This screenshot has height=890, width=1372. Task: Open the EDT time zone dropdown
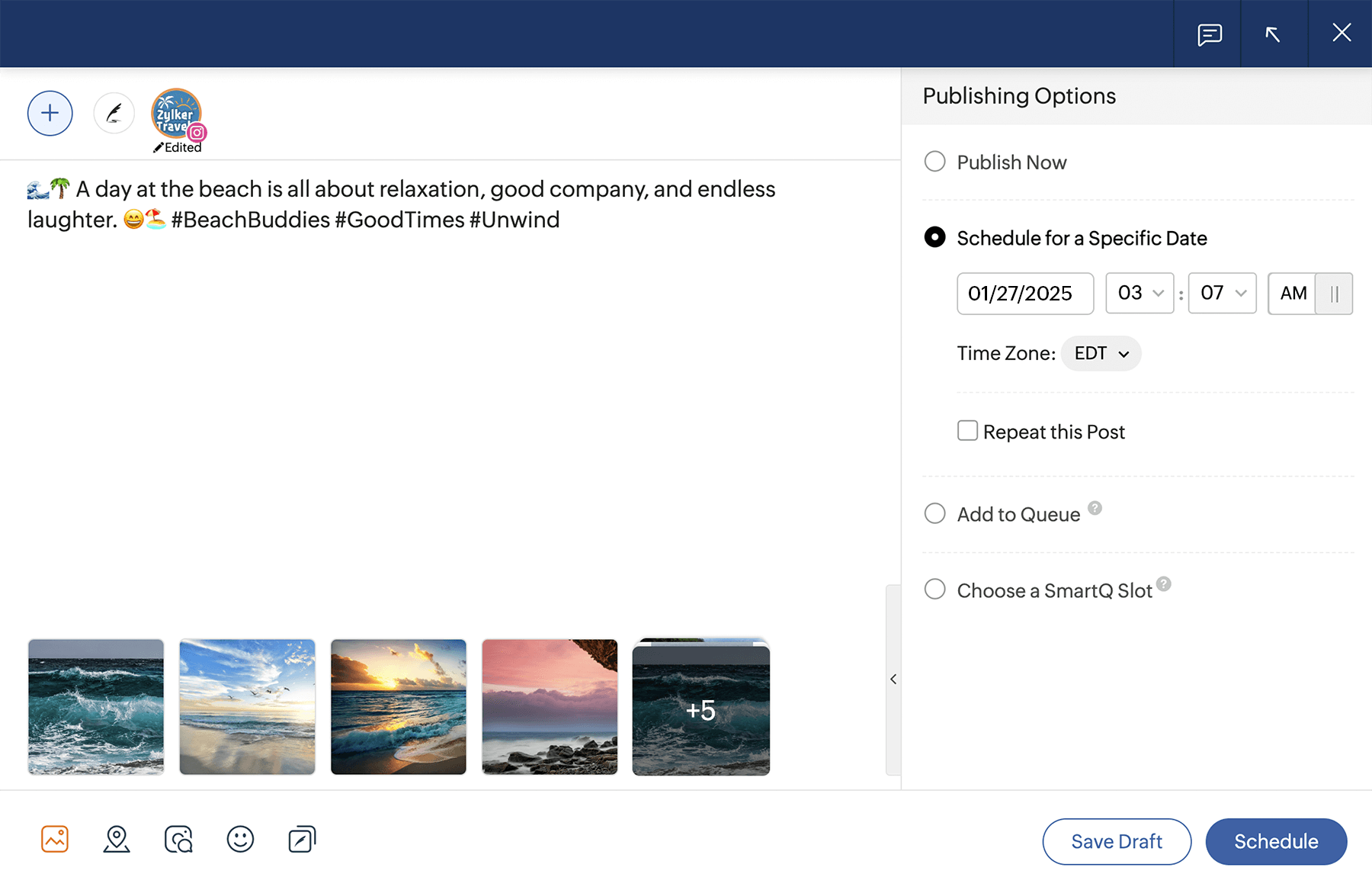[x=1101, y=354]
